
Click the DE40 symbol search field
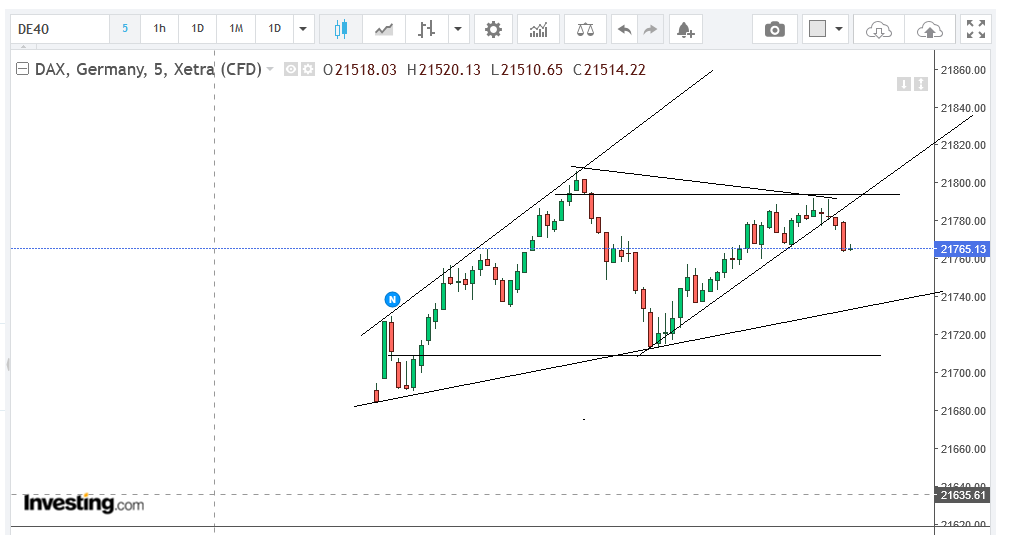(x=60, y=29)
